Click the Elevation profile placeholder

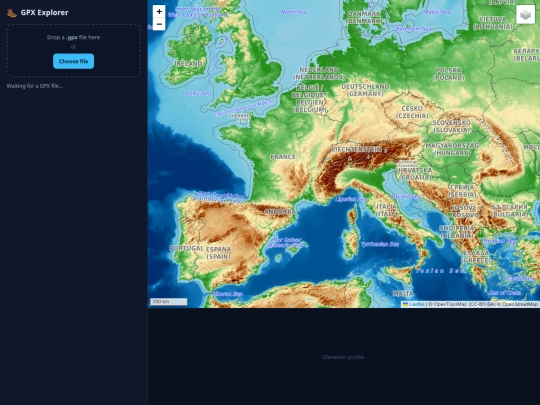pyautogui.click(x=343, y=357)
